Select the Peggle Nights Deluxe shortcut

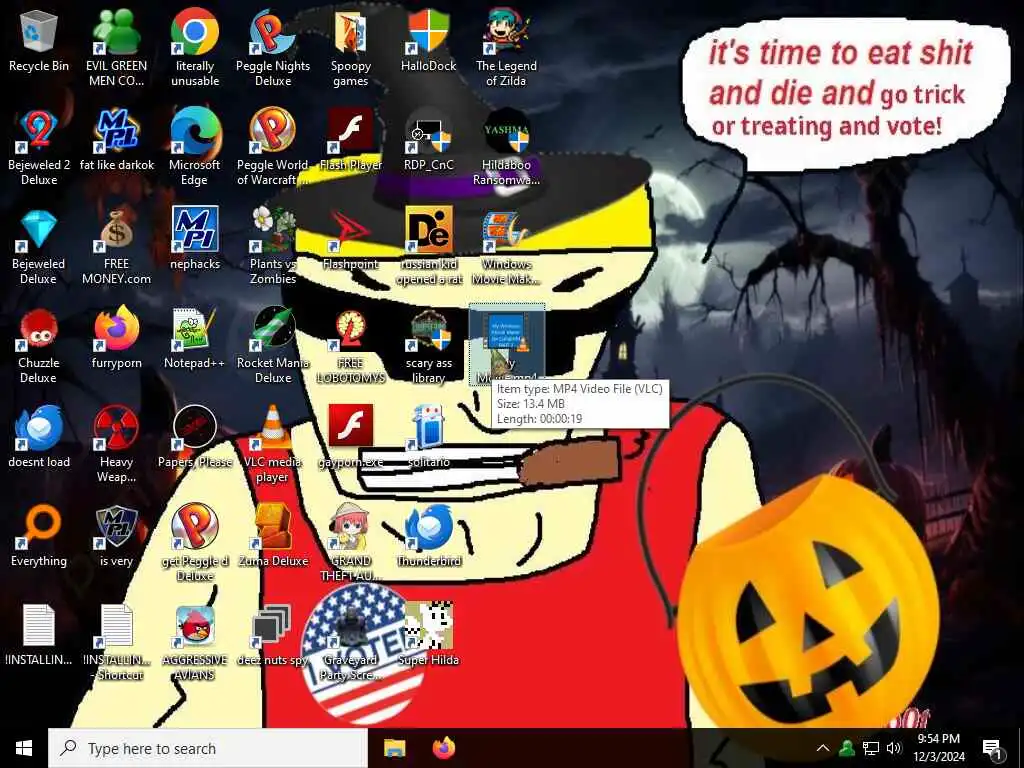pyautogui.click(x=273, y=31)
